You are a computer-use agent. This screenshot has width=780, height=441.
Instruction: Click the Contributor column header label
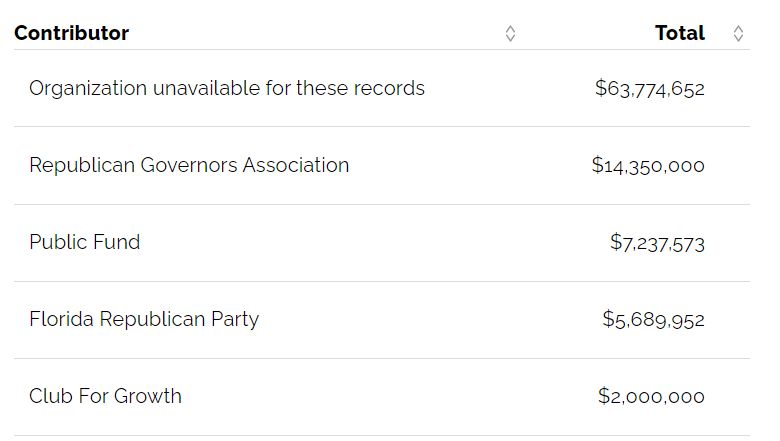tap(71, 33)
